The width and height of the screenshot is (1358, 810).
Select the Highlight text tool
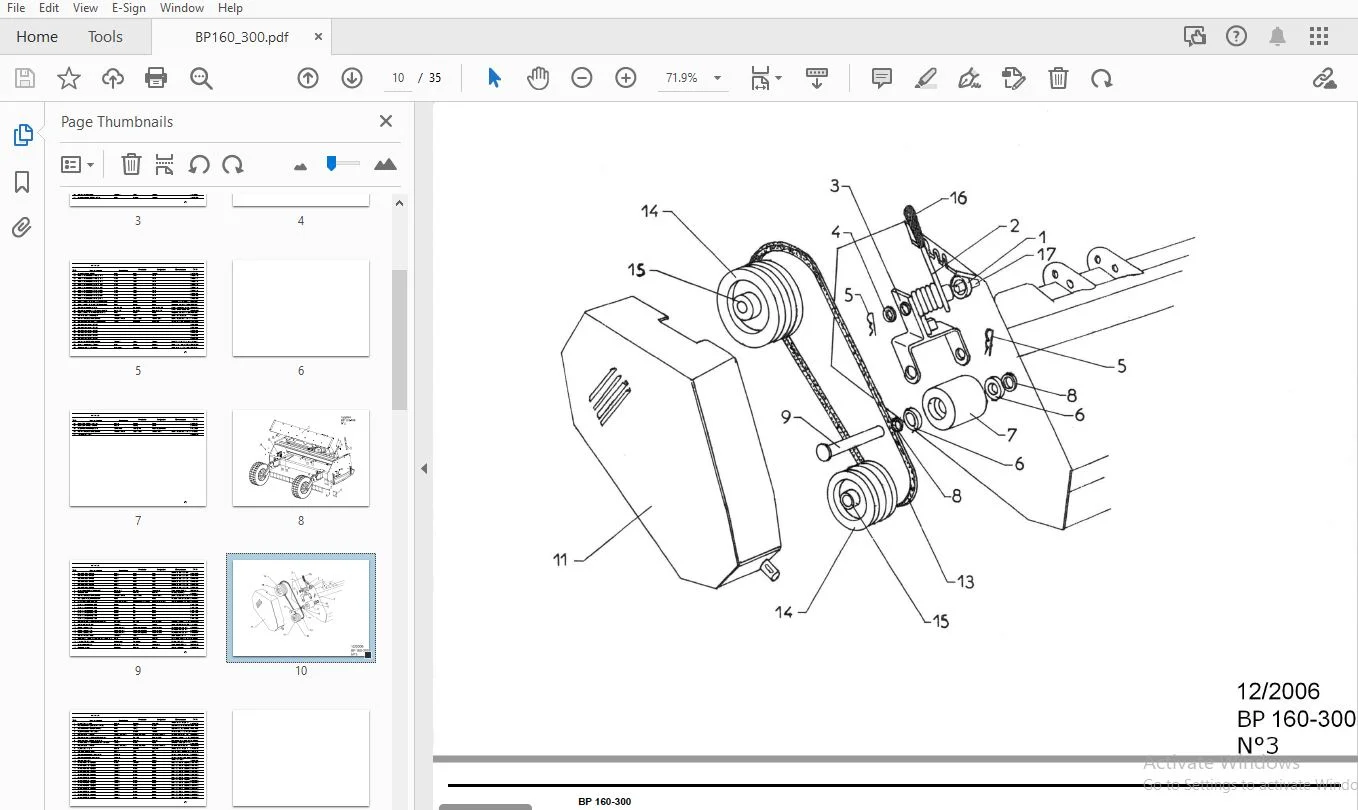click(x=926, y=78)
